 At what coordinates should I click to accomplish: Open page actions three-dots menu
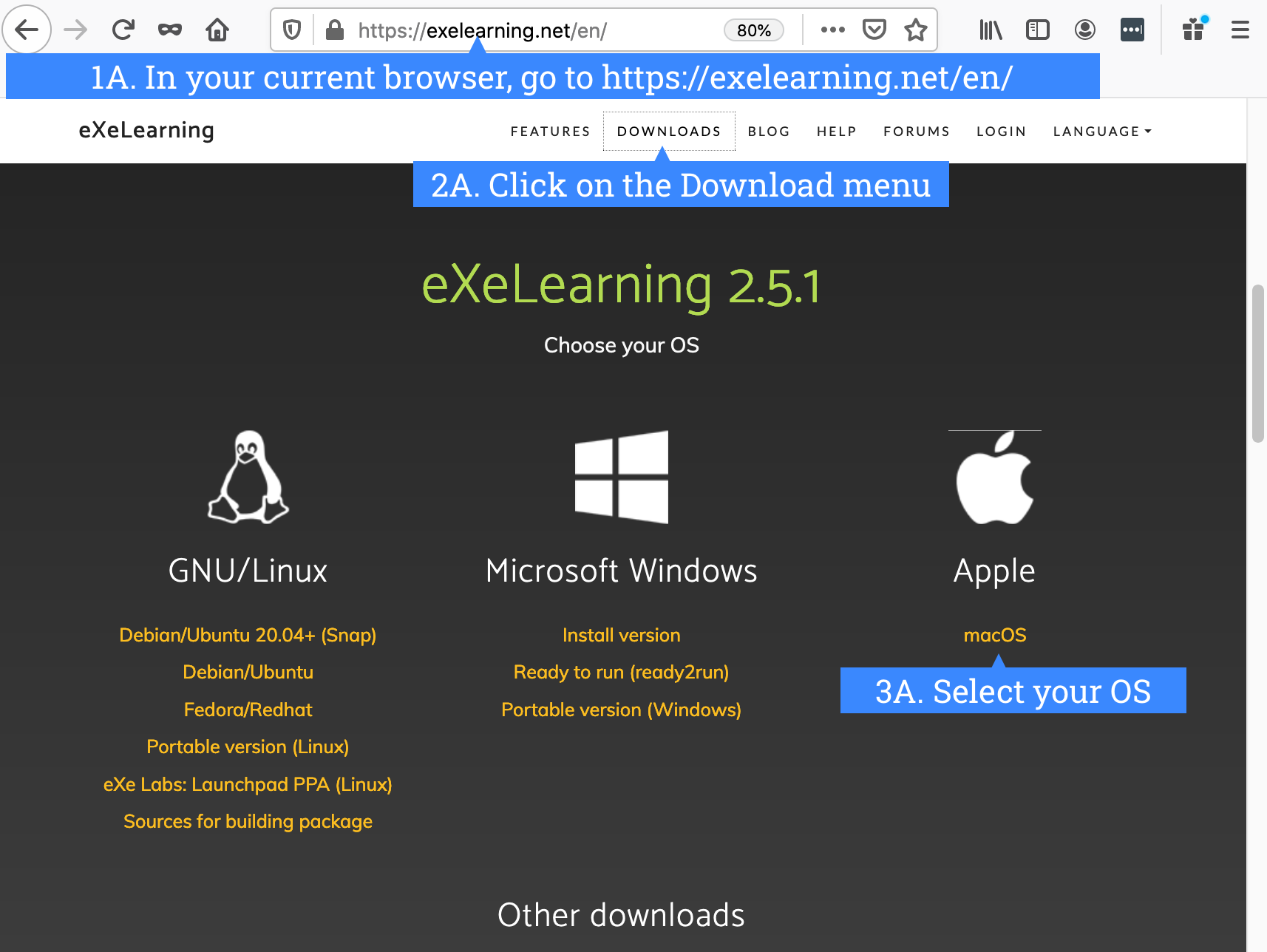[x=832, y=30]
